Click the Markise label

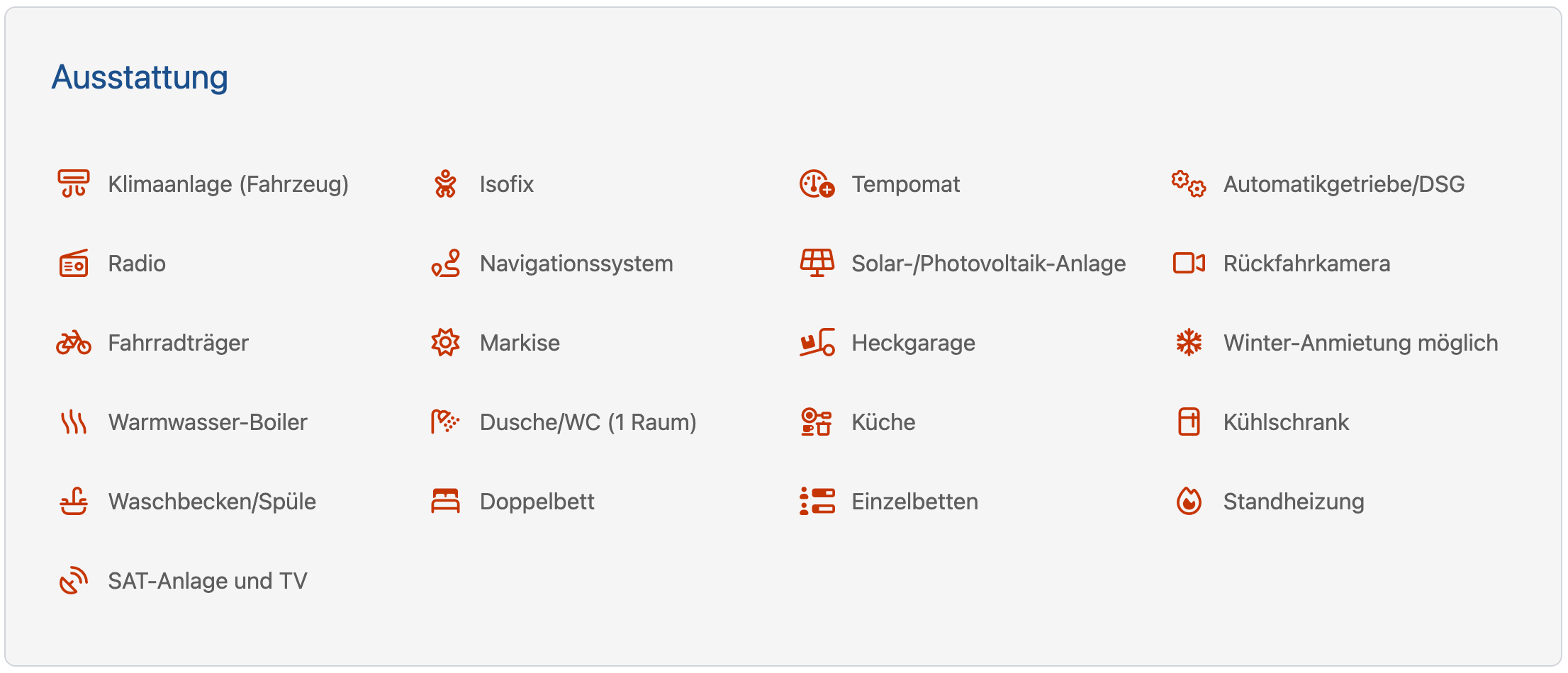tap(520, 343)
